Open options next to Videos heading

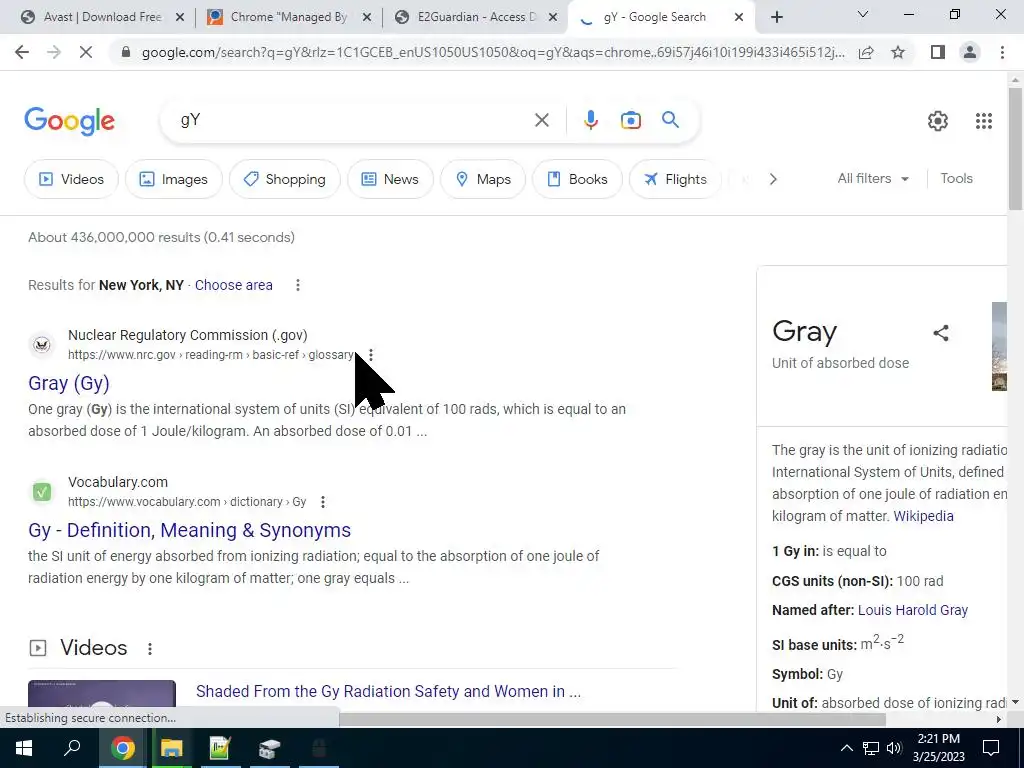pos(150,648)
